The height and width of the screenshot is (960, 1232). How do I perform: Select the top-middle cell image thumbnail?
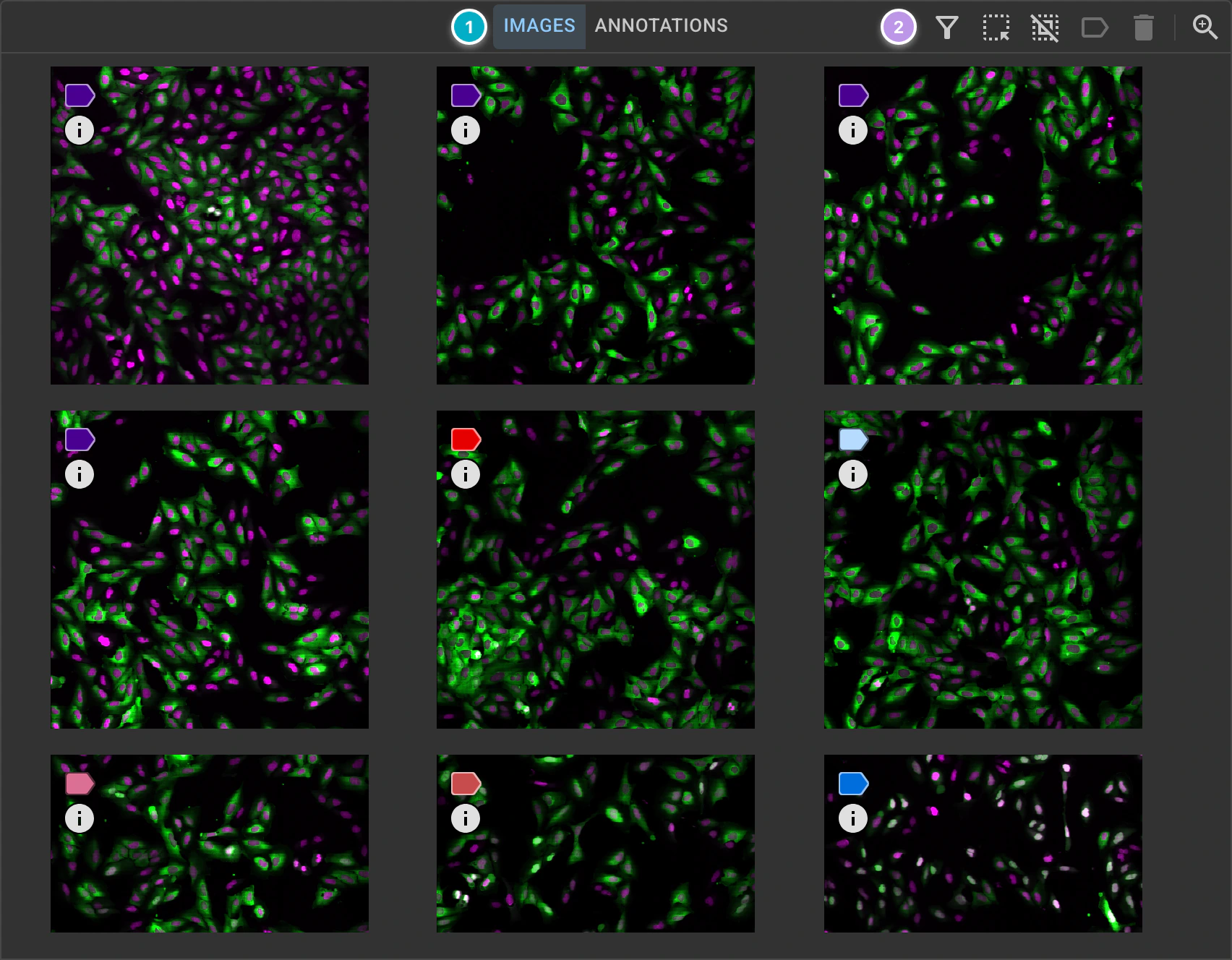click(596, 226)
